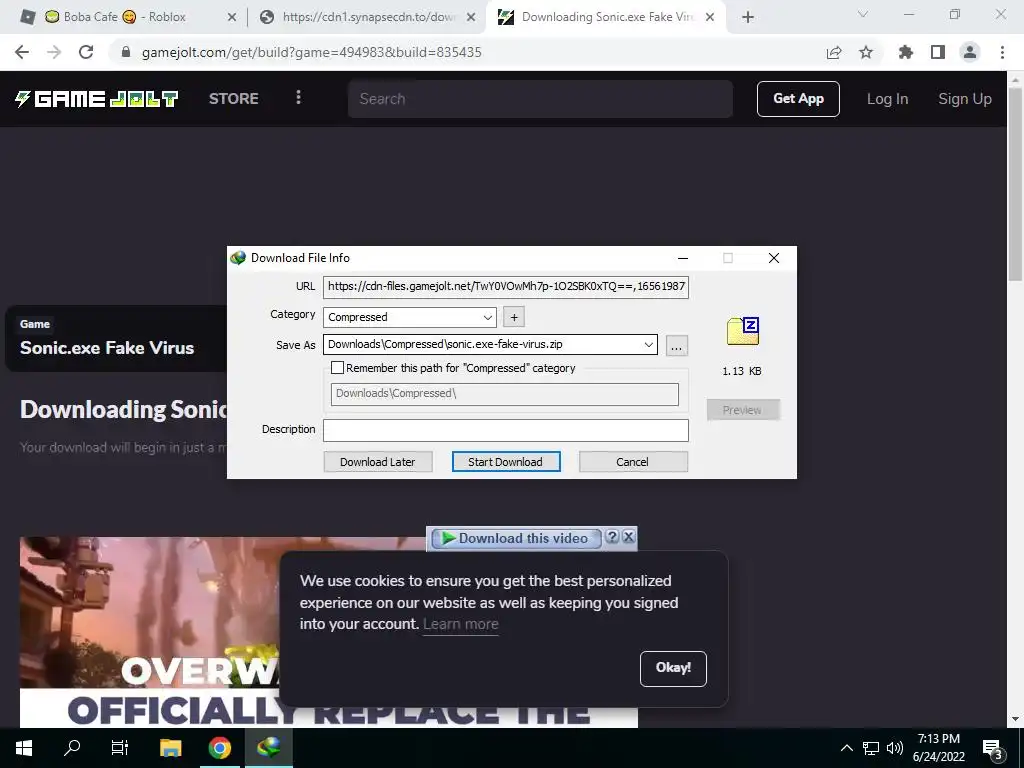The width and height of the screenshot is (1024, 768).
Task: Click the taskbar clock and date
Action: coord(938,748)
